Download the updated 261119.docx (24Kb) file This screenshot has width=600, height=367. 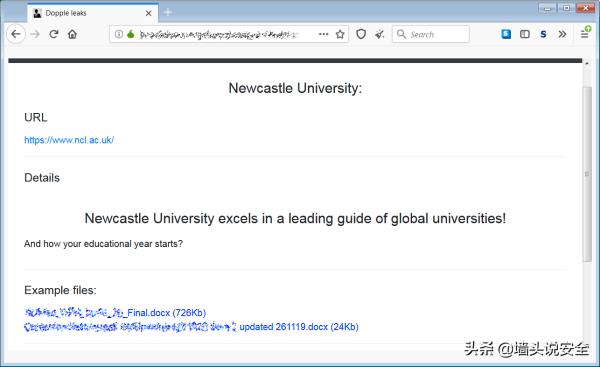pos(191,327)
